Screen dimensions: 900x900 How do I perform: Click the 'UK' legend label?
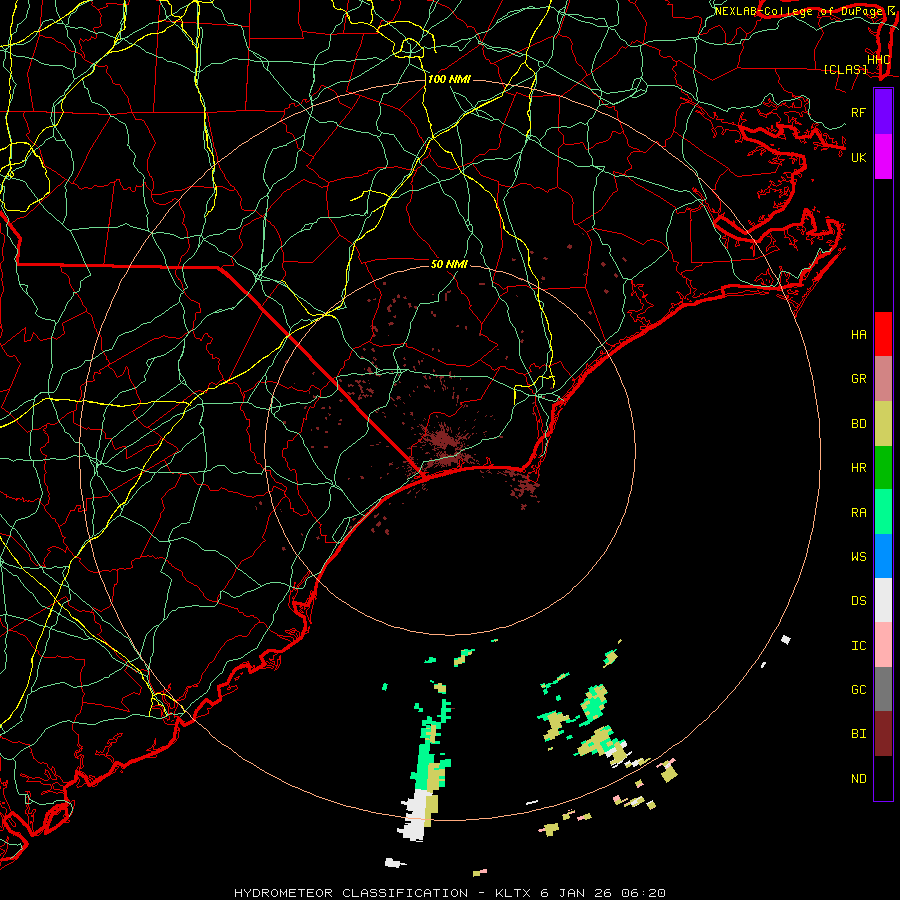point(858,157)
